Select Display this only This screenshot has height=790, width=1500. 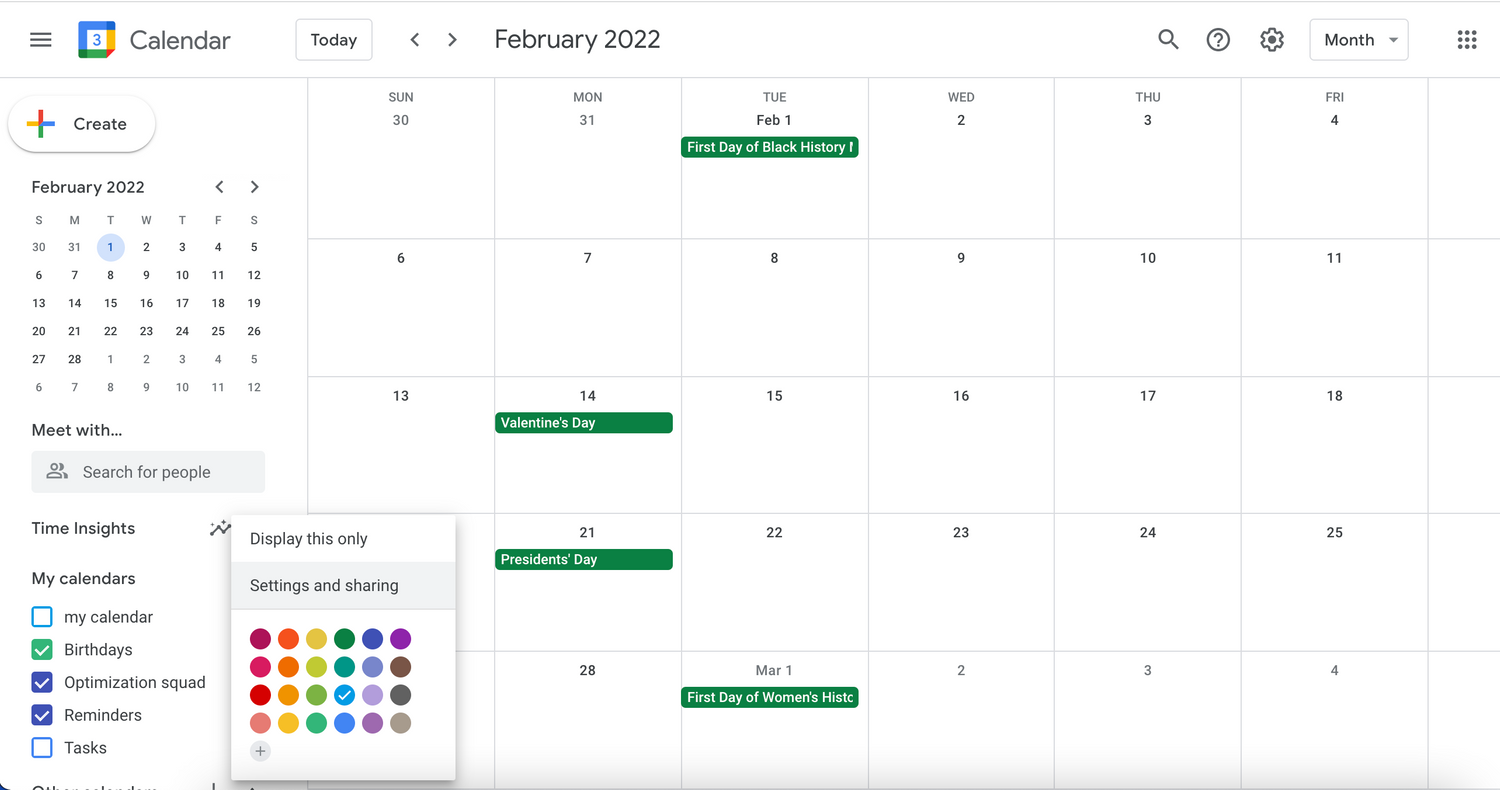307,538
